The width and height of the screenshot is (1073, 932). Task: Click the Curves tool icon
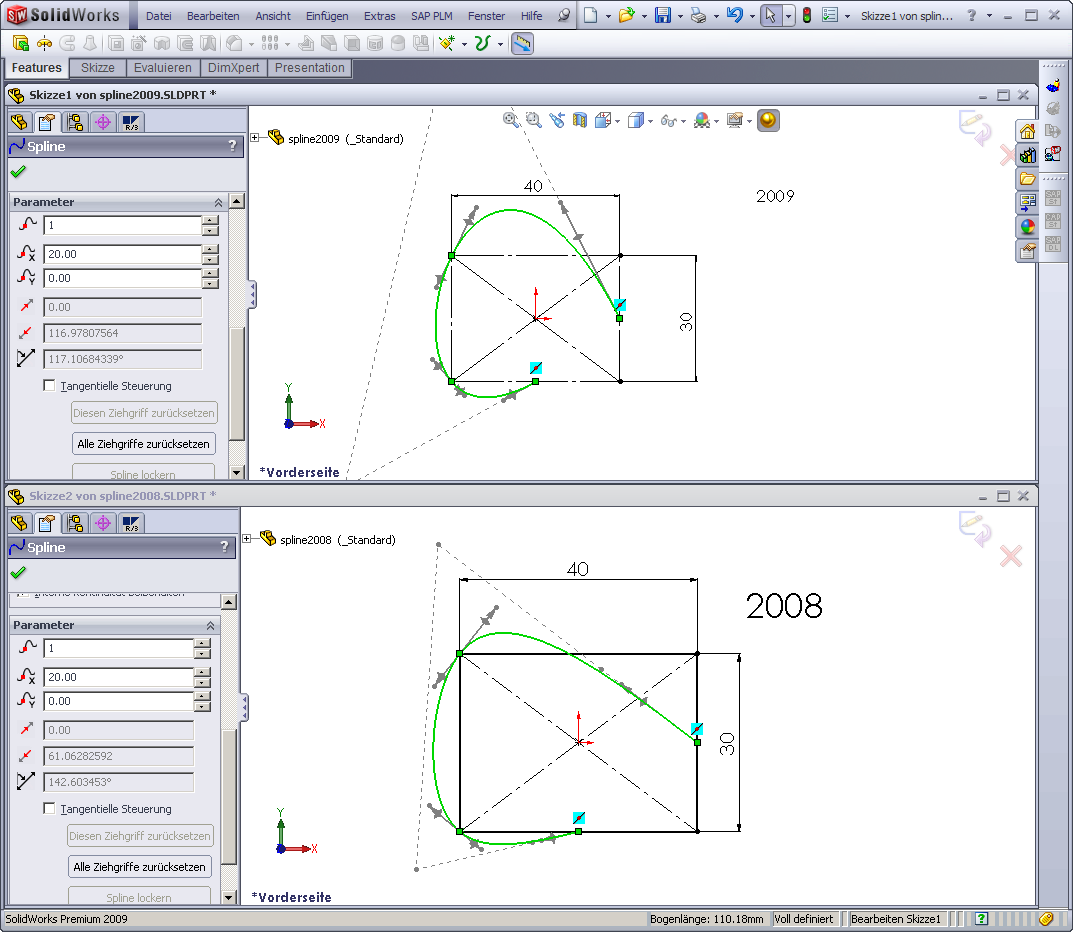click(482, 44)
